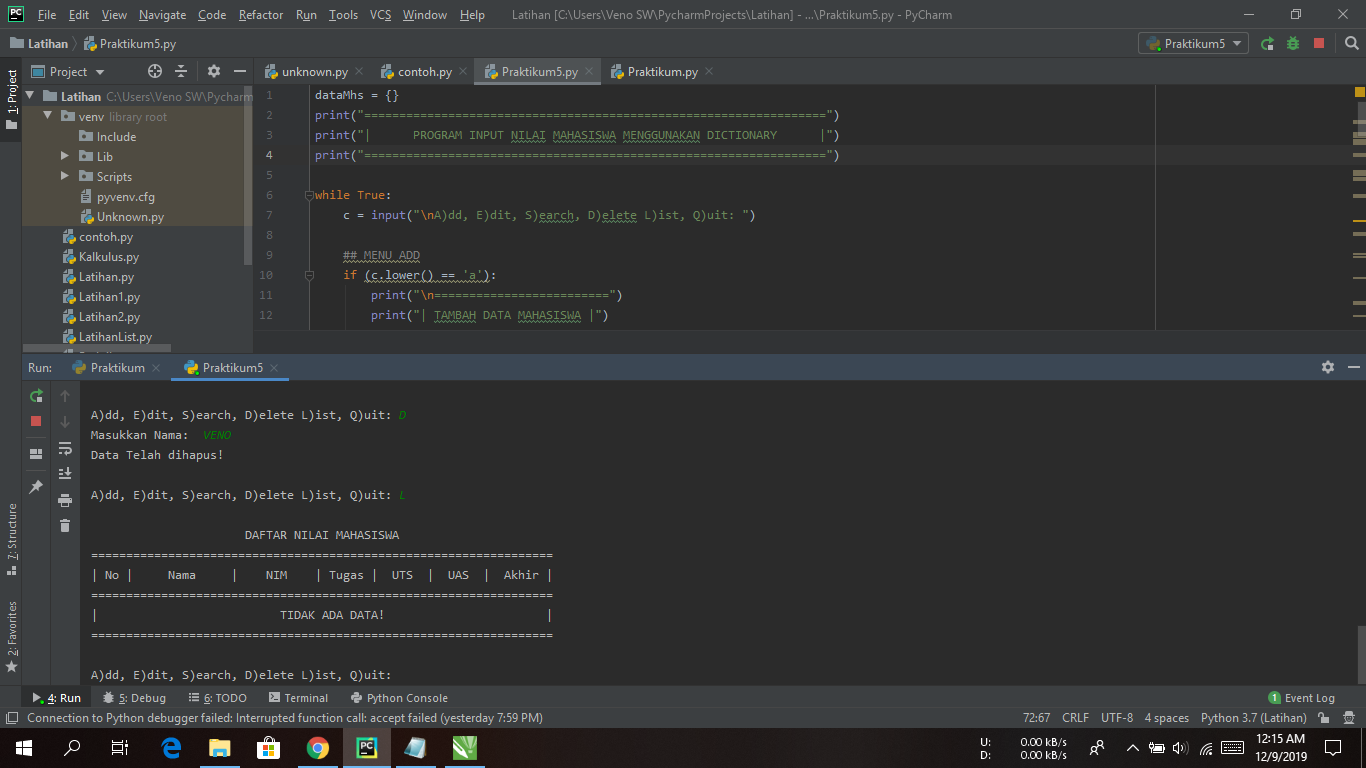
Task: Start debugging with the main toolbar bug icon
Action: [x=1293, y=43]
